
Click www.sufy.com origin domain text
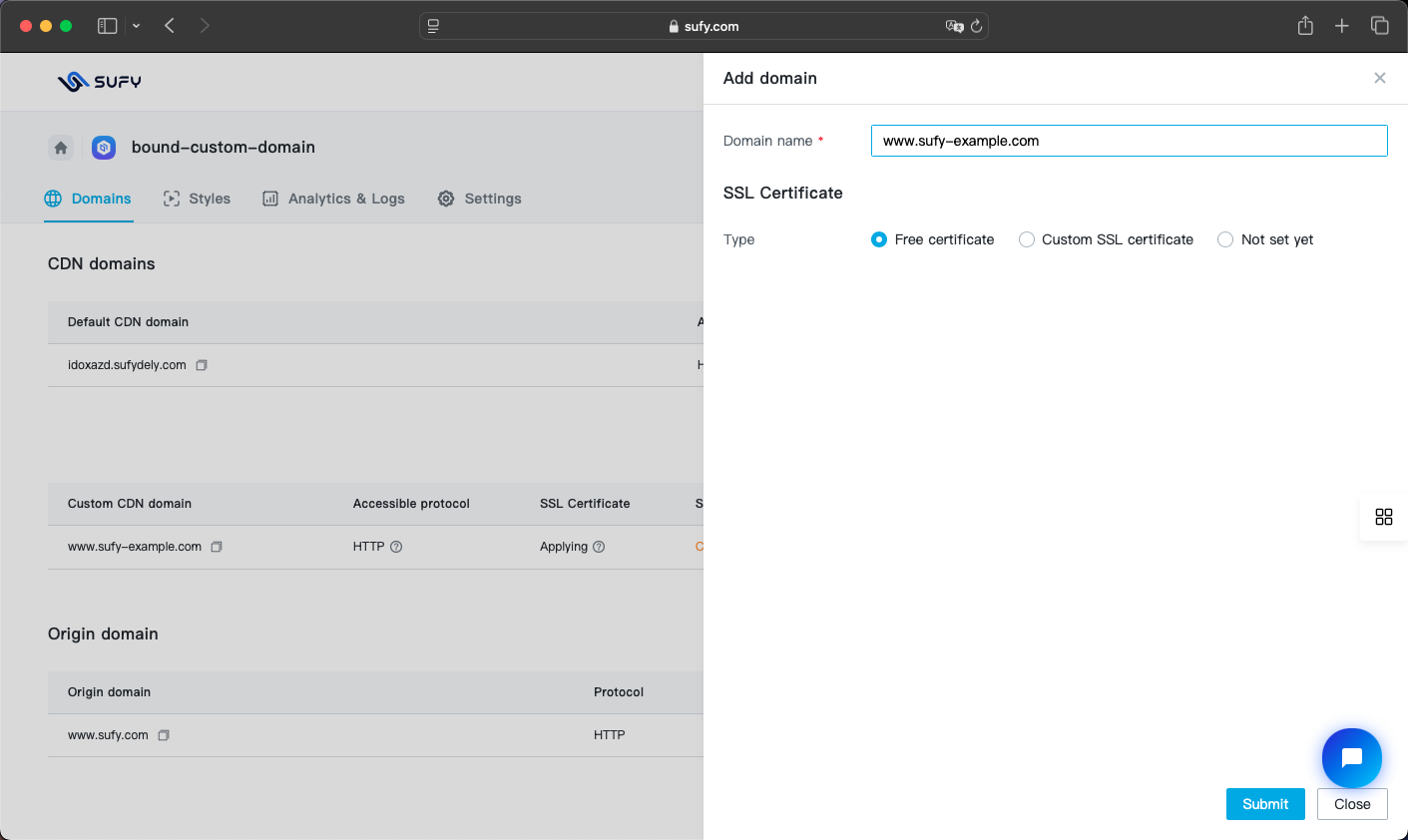pyautogui.click(x=108, y=735)
